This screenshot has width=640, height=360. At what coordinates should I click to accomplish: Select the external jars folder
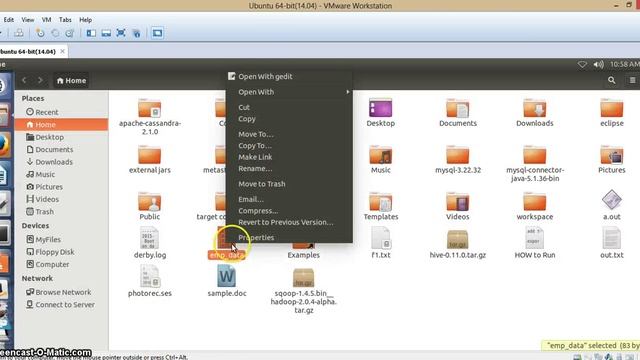(149, 155)
